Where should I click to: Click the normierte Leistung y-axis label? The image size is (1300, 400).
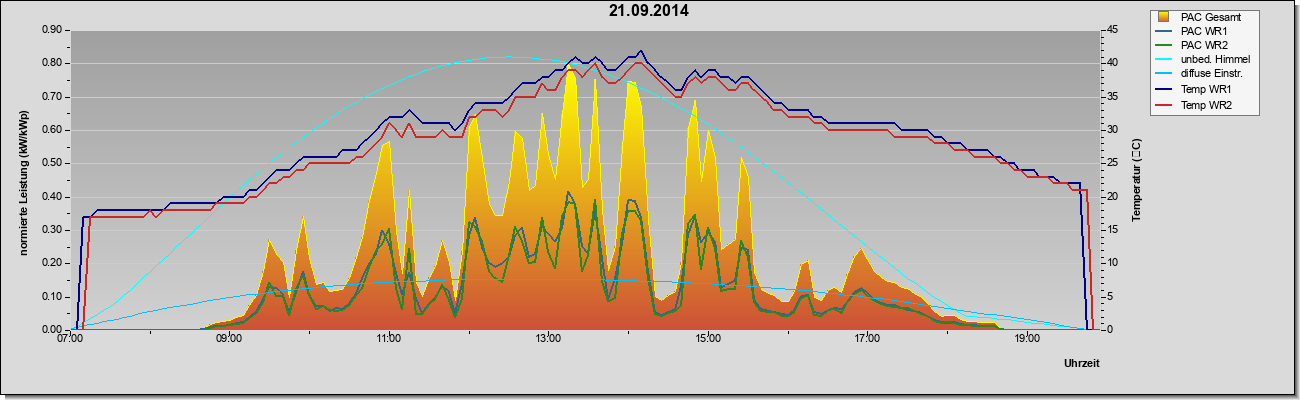[x=22, y=180]
